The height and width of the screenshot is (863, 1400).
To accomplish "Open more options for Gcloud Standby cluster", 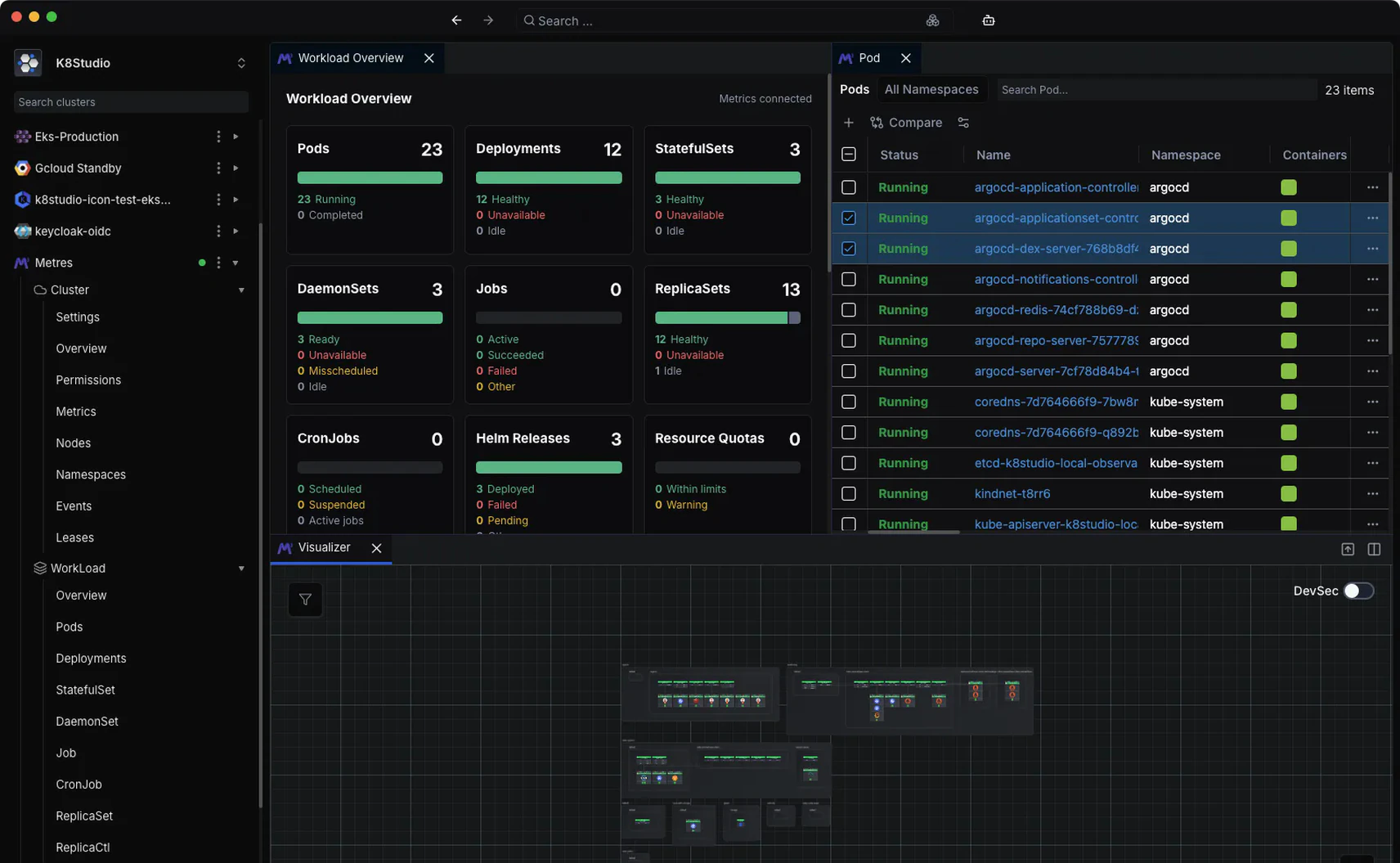I will (x=218, y=168).
